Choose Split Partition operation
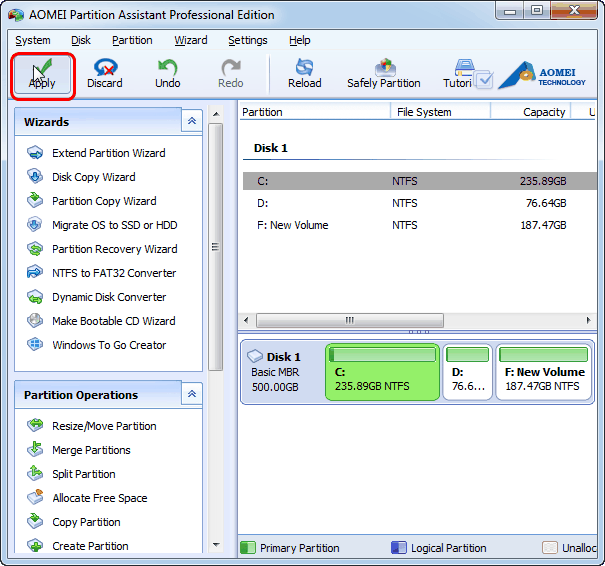605x566 pixels. tap(84, 474)
